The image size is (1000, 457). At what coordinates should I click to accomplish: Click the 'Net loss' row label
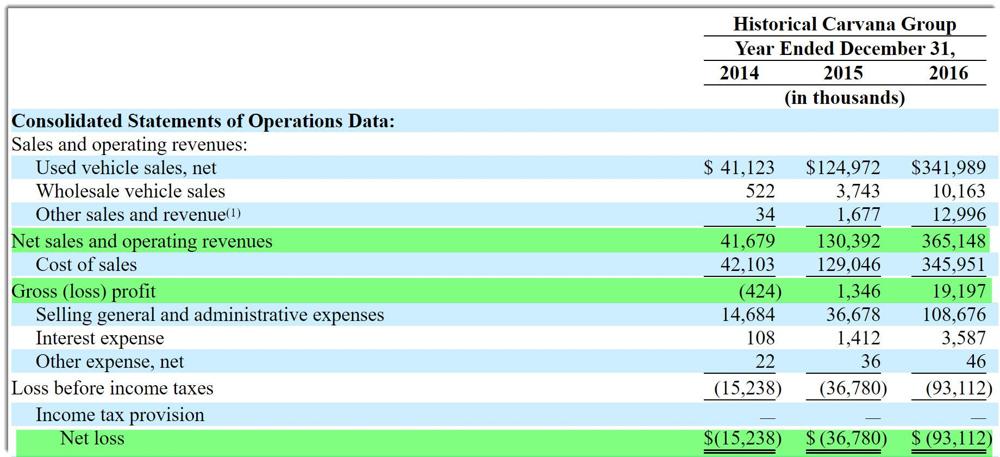pos(92,438)
